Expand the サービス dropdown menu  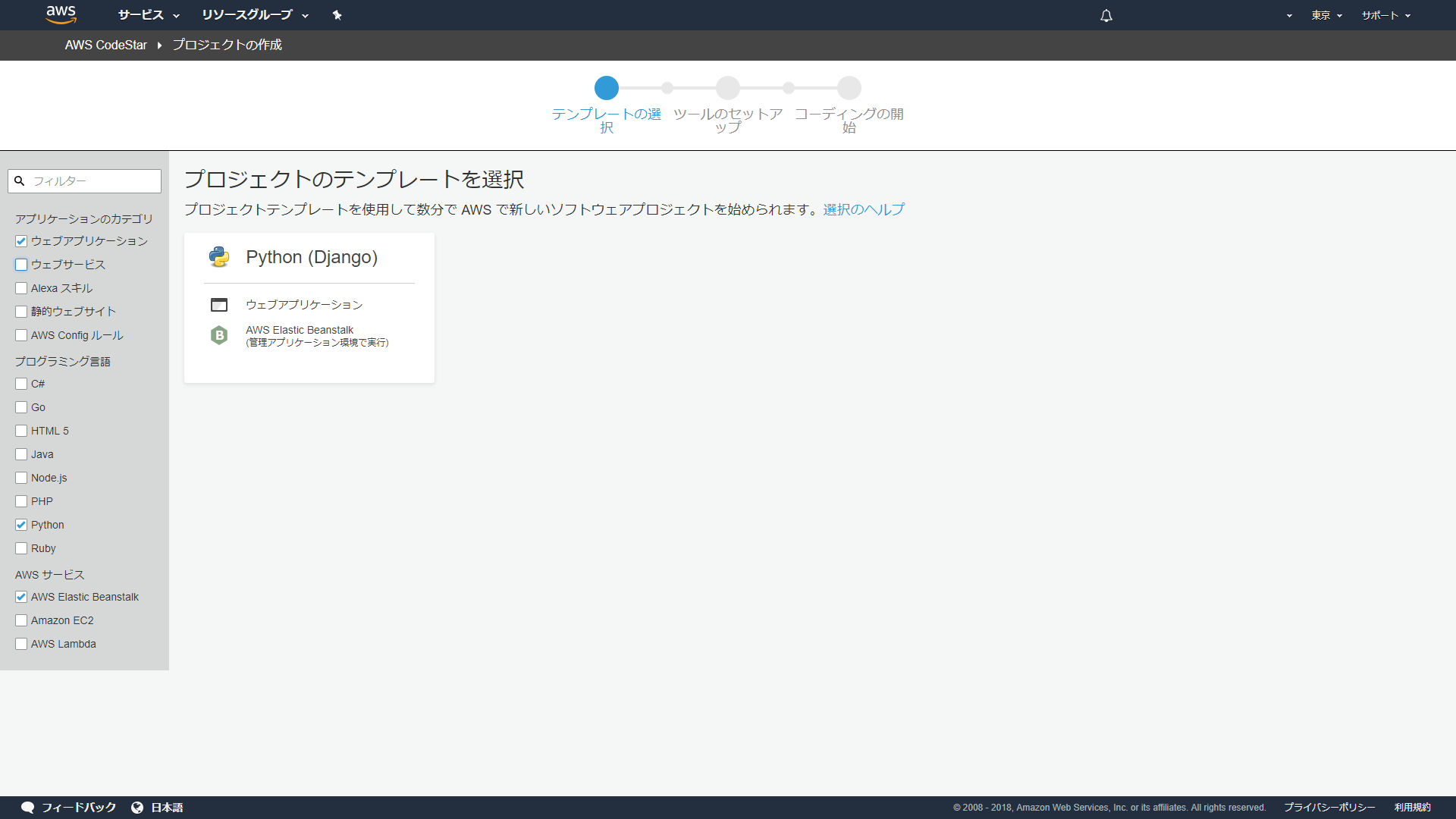(149, 15)
